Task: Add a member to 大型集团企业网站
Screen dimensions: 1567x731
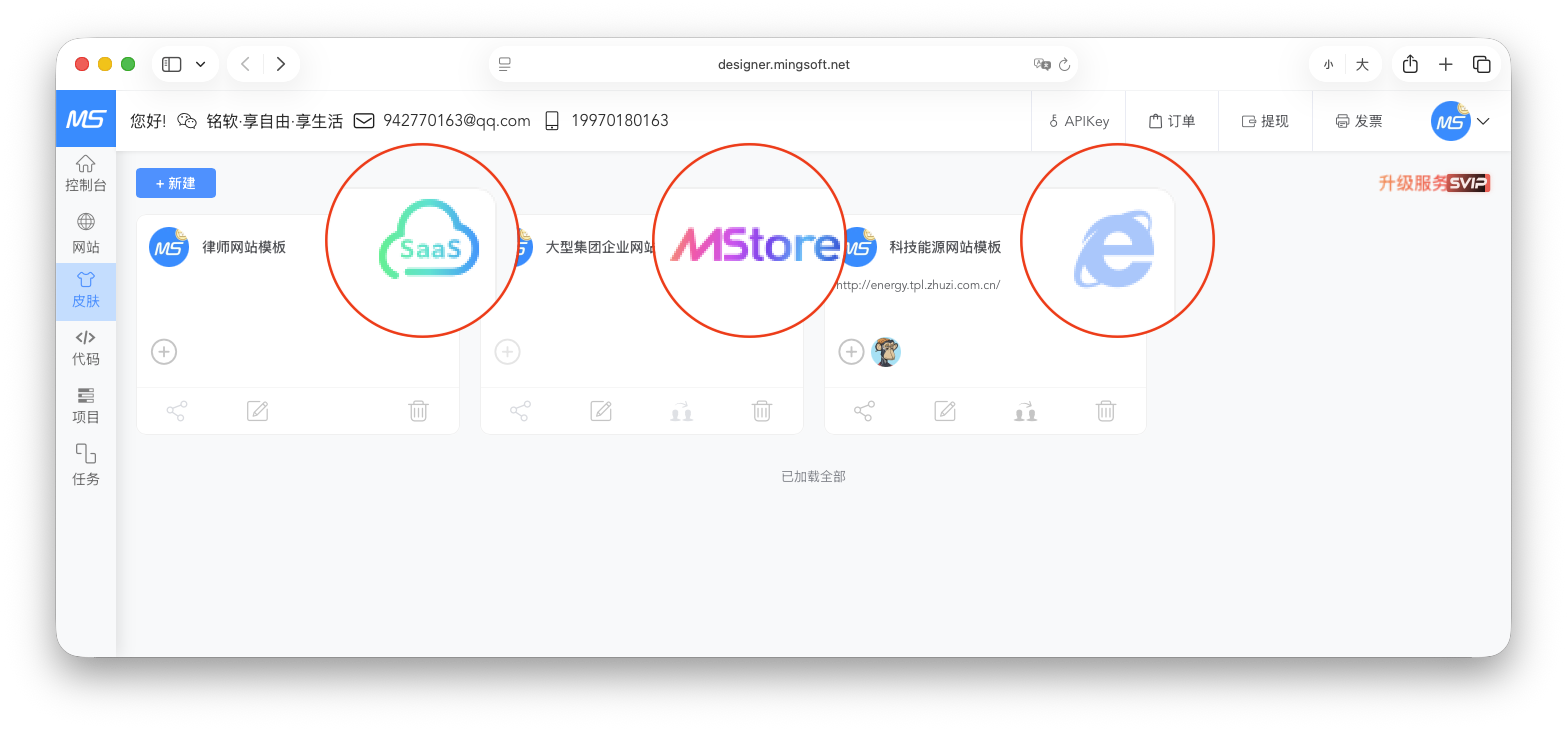Action: (x=508, y=352)
